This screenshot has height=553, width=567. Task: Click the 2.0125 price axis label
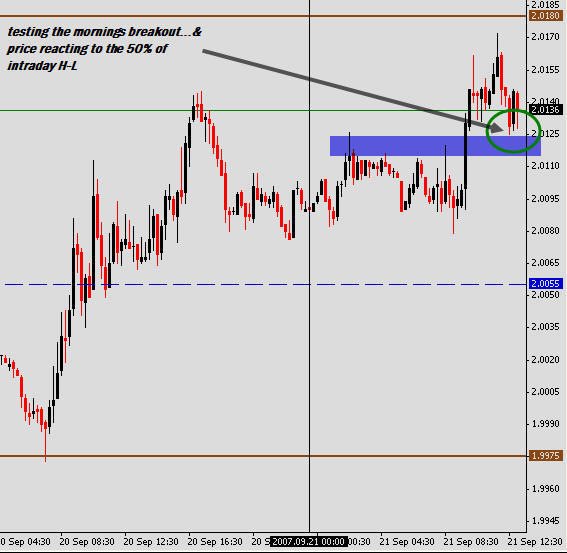[x=546, y=134]
